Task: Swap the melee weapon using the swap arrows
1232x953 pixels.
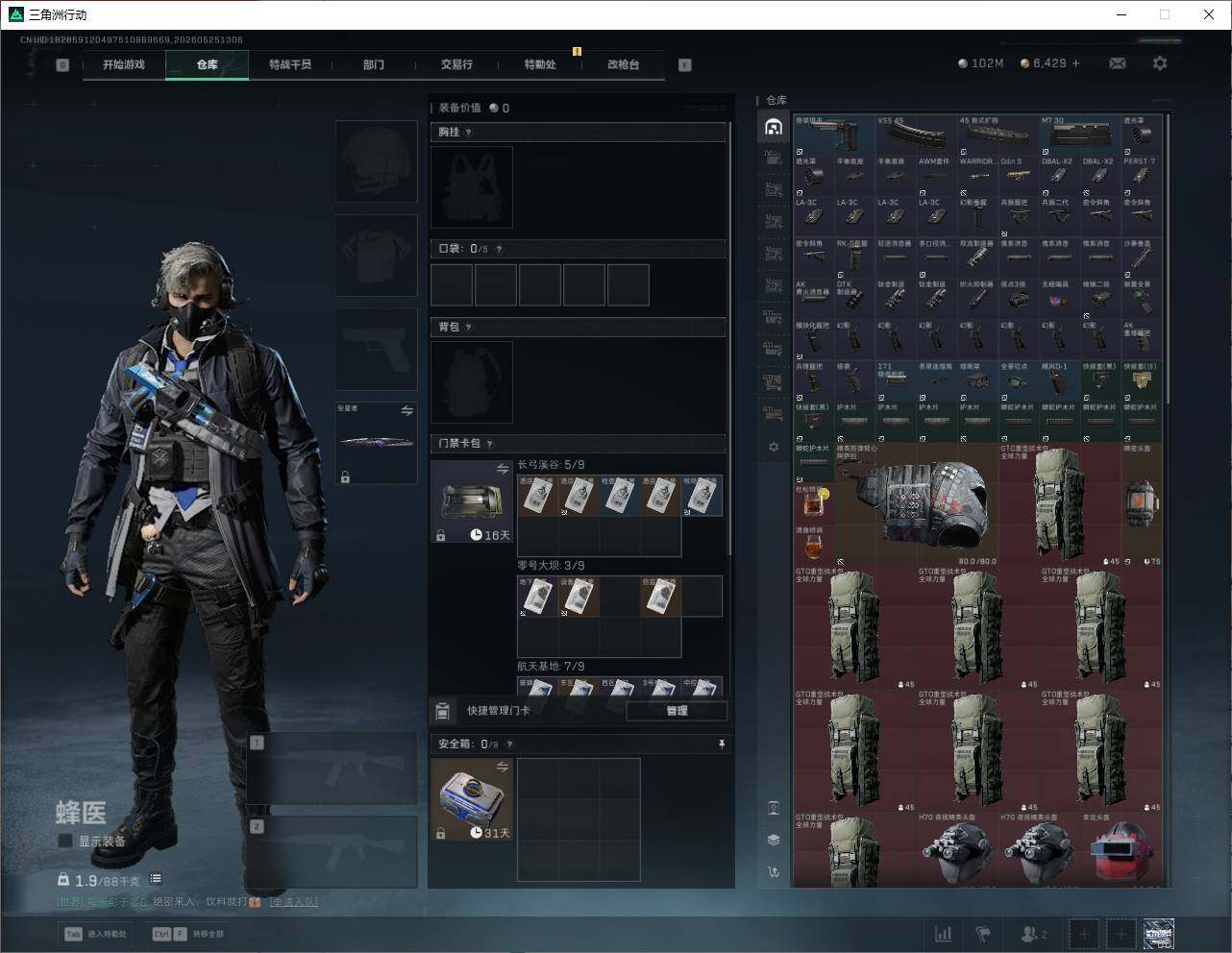Action: pos(407,411)
